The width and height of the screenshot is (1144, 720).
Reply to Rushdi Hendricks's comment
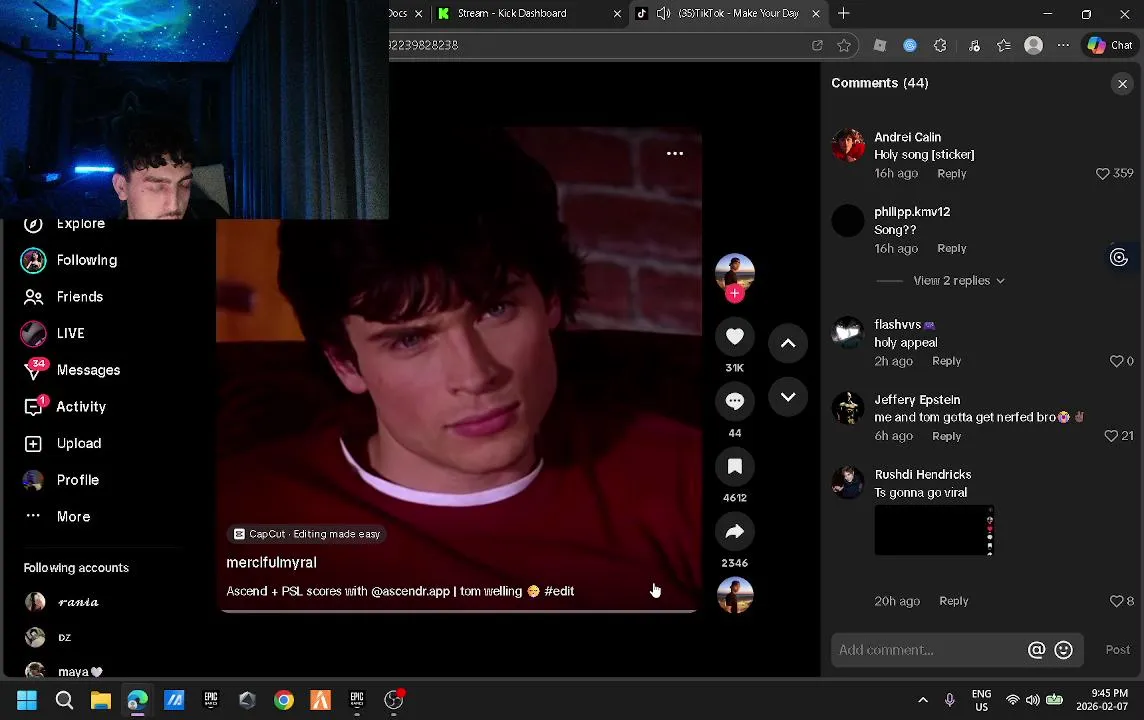pyautogui.click(x=954, y=601)
